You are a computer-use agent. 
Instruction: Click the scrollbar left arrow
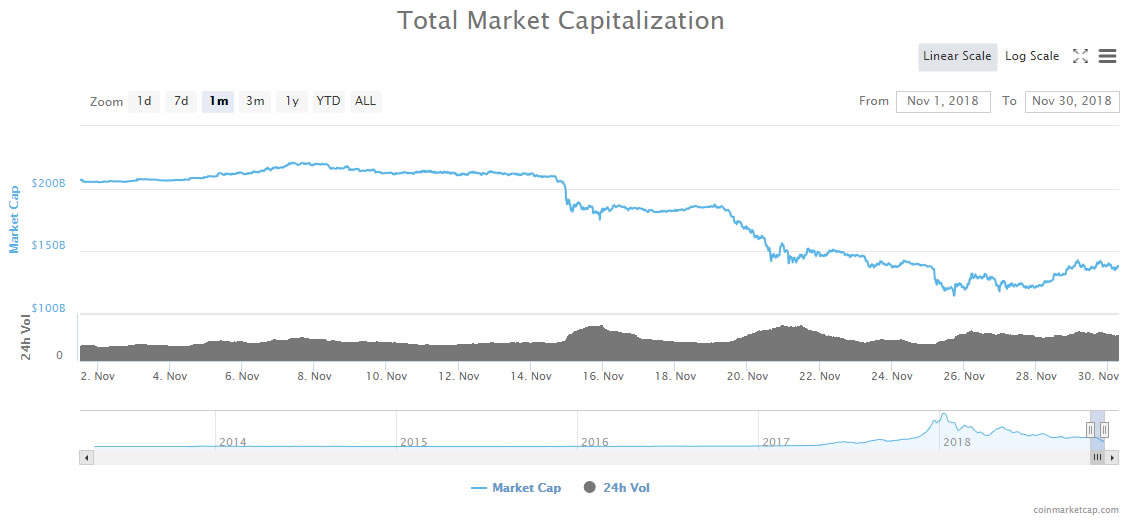pyautogui.click(x=87, y=458)
